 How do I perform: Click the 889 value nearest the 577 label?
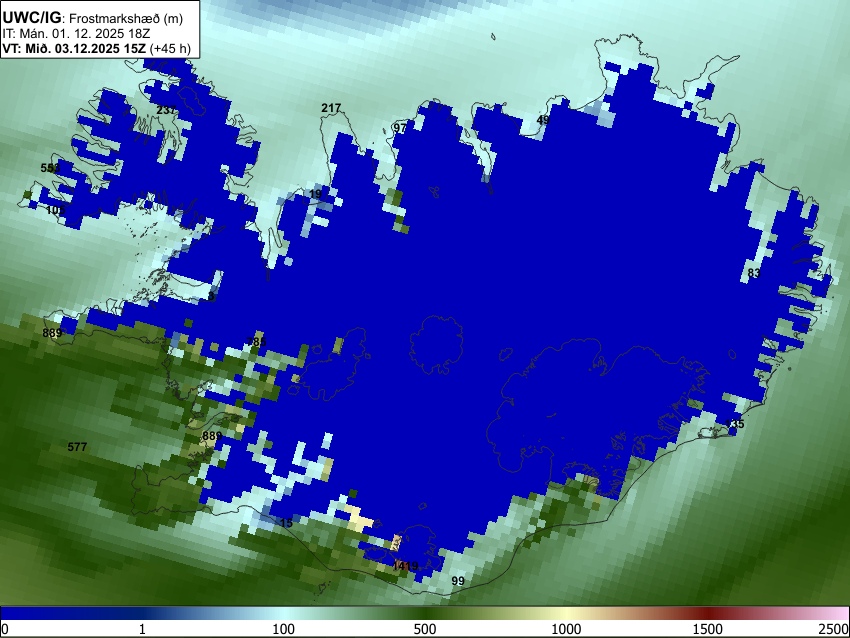(212, 436)
